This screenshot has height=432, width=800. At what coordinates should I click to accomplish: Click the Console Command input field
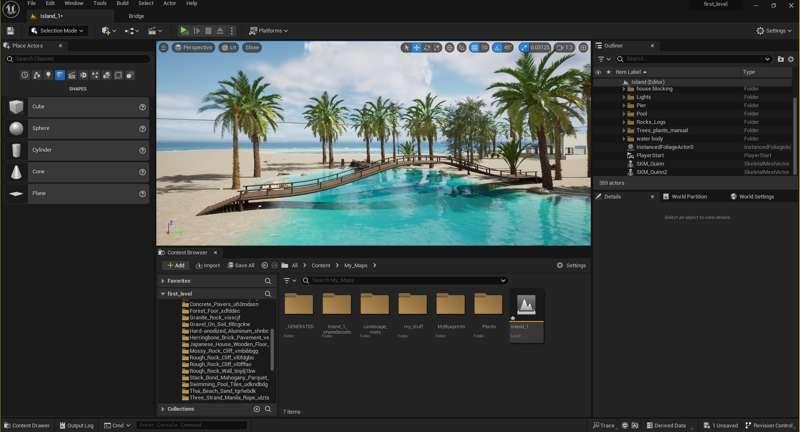192,425
